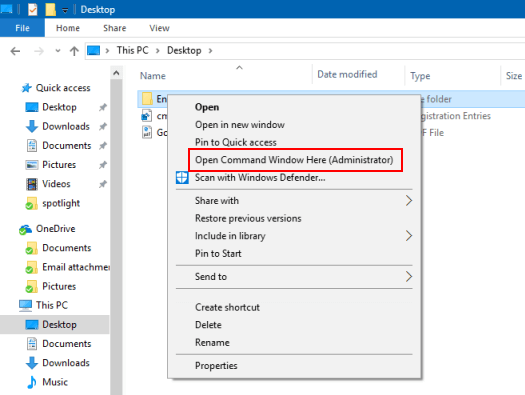Open Customize Quick Access Toolbar dropdown
This screenshot has height=395, width=525.
coord(65,10)
